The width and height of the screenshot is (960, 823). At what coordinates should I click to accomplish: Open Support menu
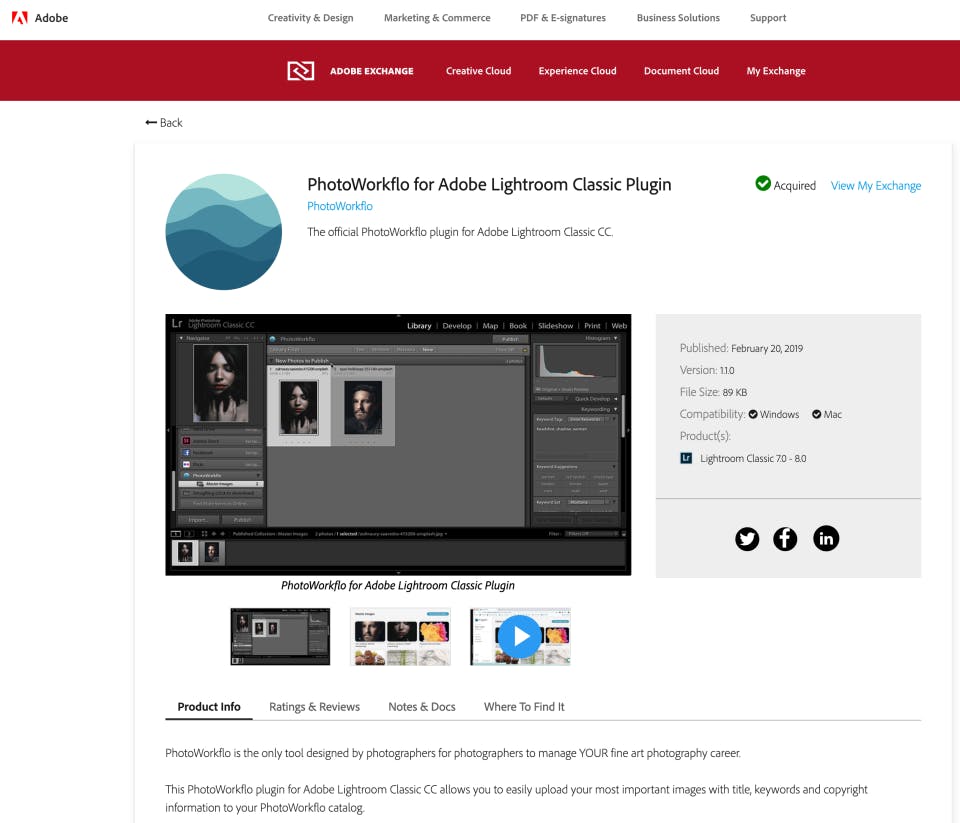click(768, 18)
